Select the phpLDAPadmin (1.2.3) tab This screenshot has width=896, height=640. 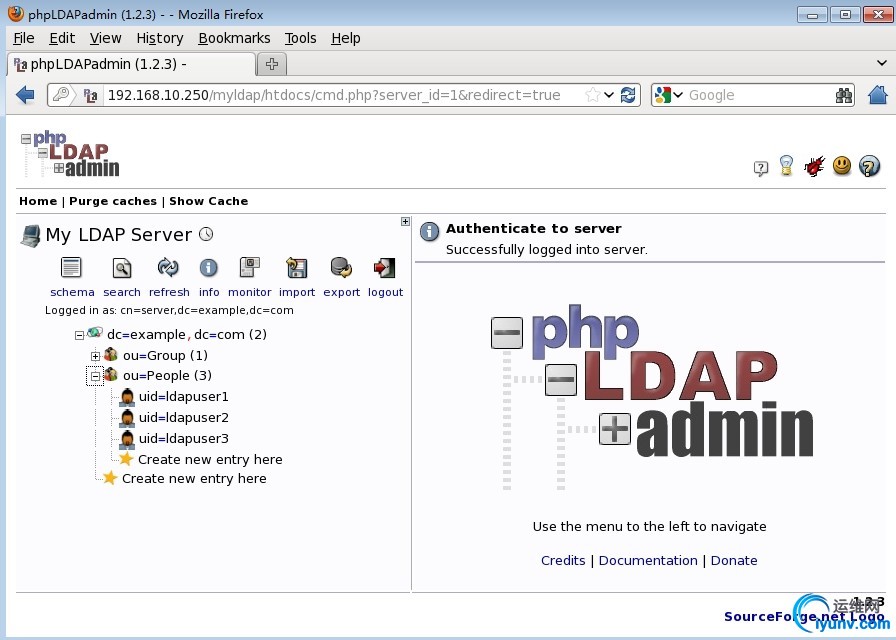pyautogui.click(x=131, y=64)
